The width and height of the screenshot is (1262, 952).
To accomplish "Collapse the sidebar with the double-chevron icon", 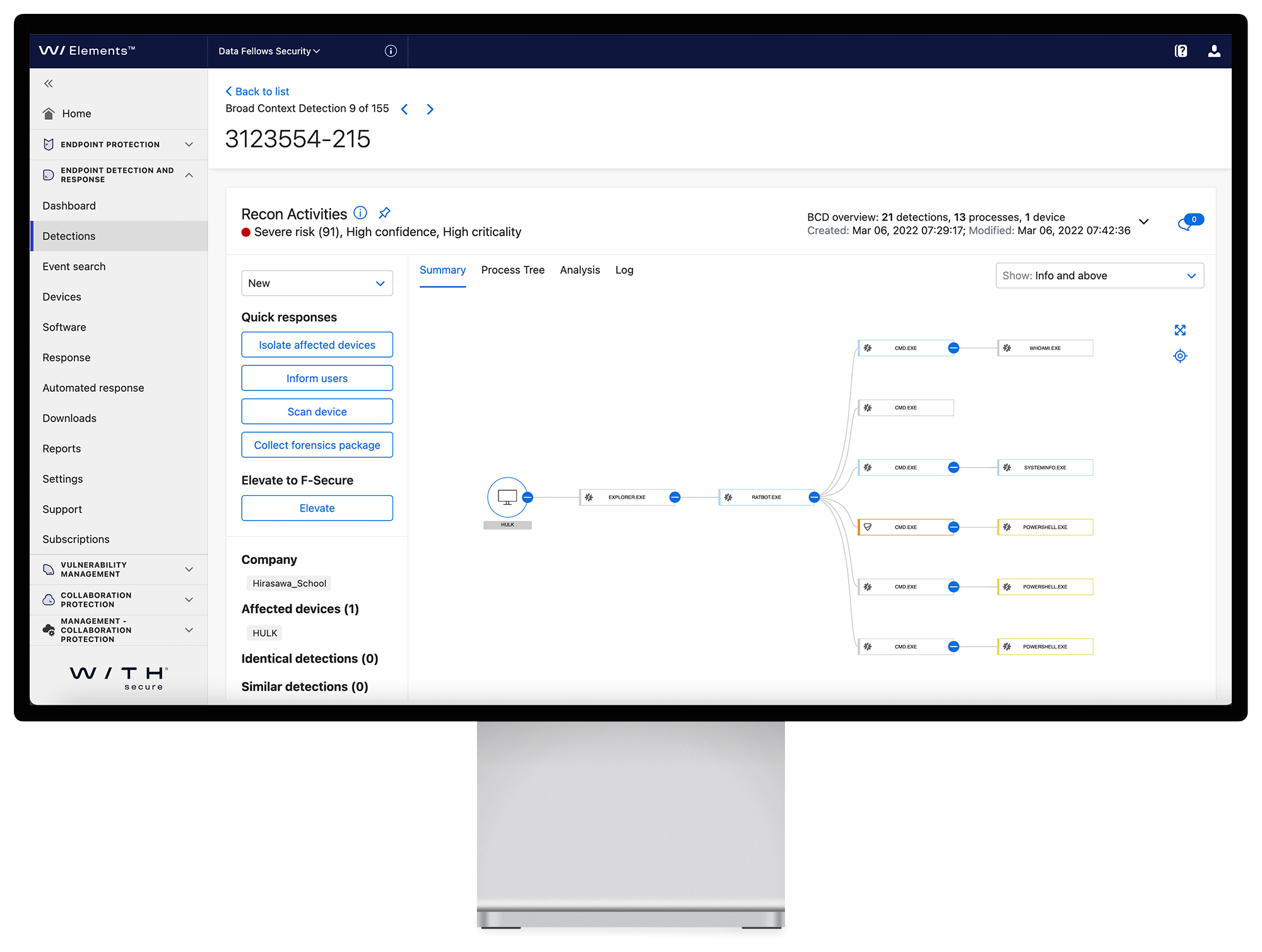I will tap(49, 83).
